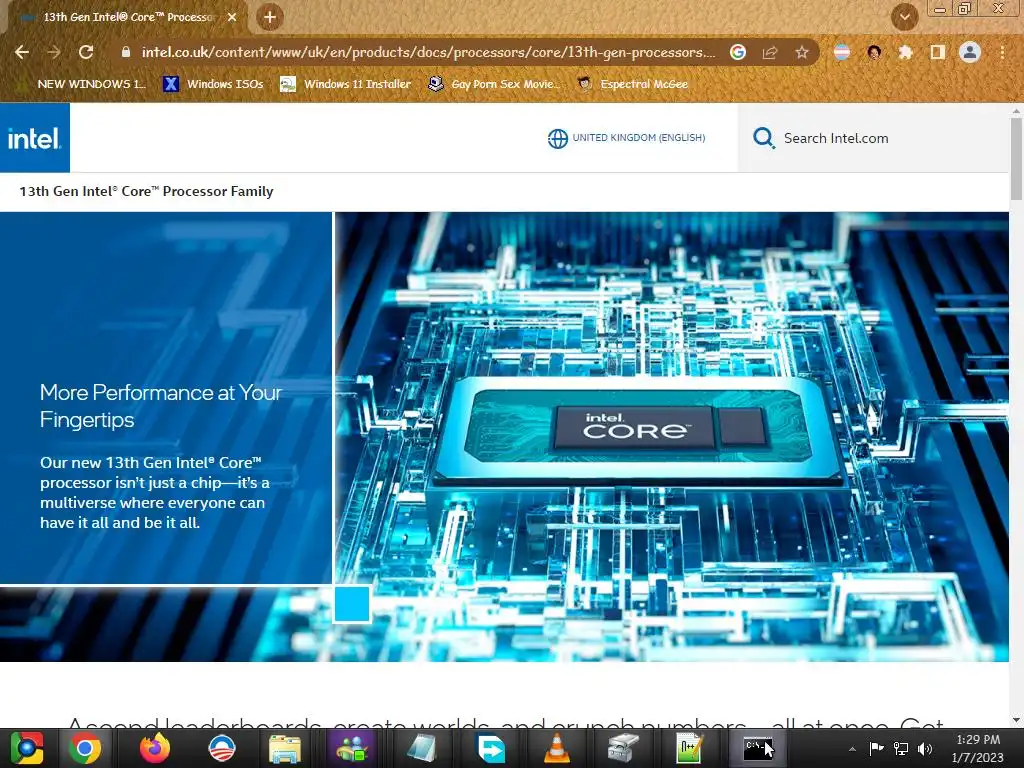This screenshot has width=1024, height=768.
Task: Click 13th Gen Intel Core Processor Family heading
Action: [x=146, y=191]
